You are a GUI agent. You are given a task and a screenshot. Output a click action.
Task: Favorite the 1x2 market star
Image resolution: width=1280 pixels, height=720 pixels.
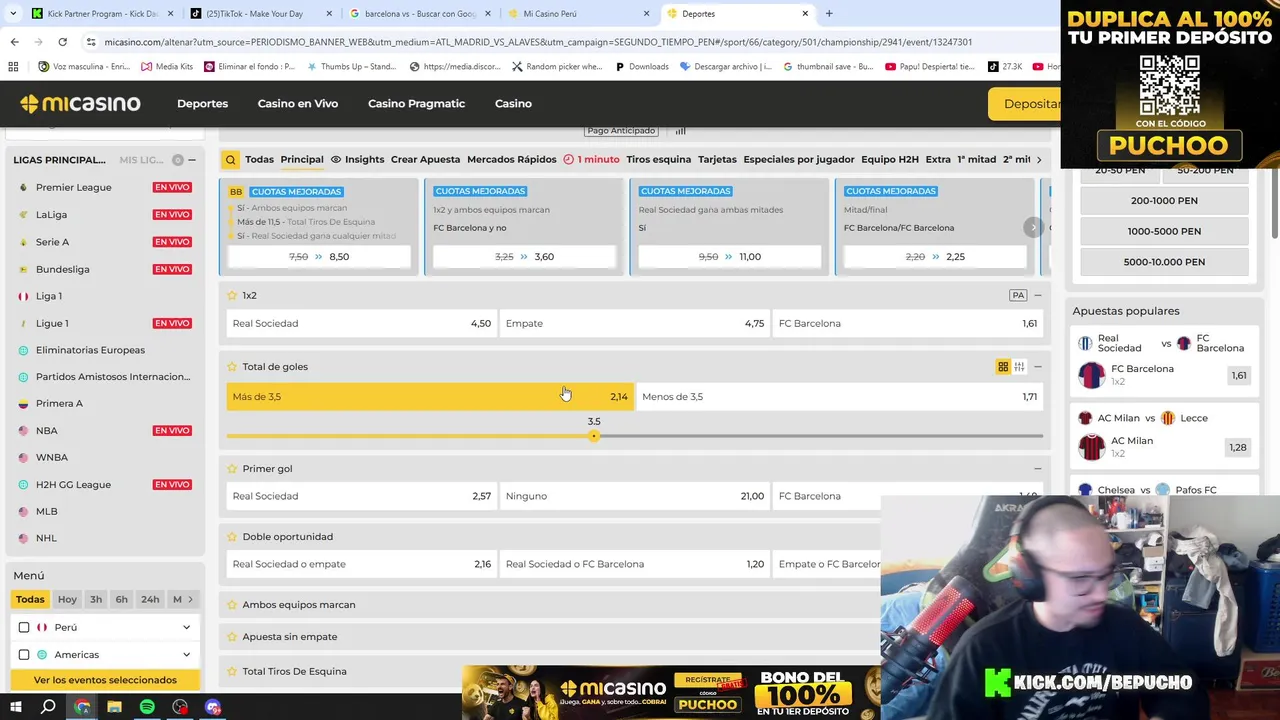pyautogui.click(x=232, y=295)
